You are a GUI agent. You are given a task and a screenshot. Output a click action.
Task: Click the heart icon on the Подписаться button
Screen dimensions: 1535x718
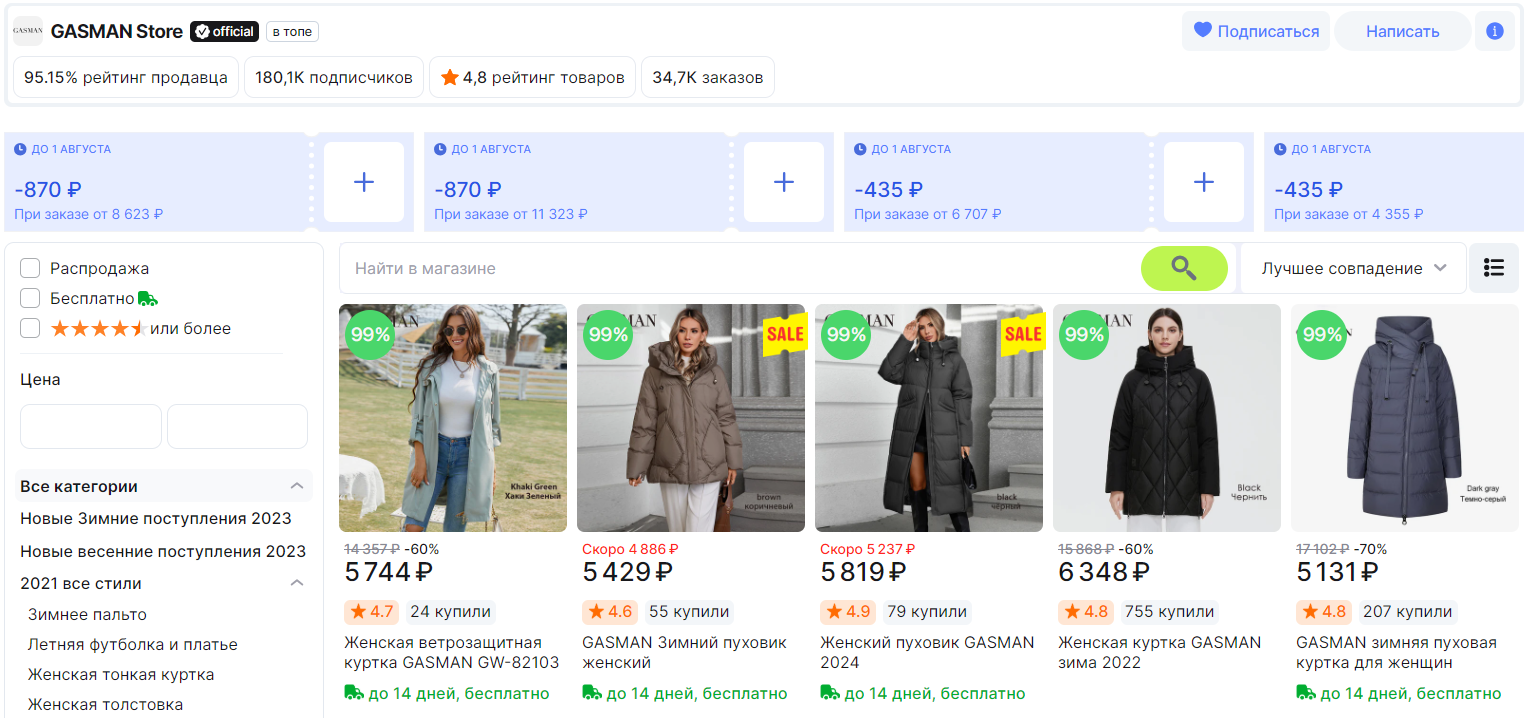[x=1203, y=31]
